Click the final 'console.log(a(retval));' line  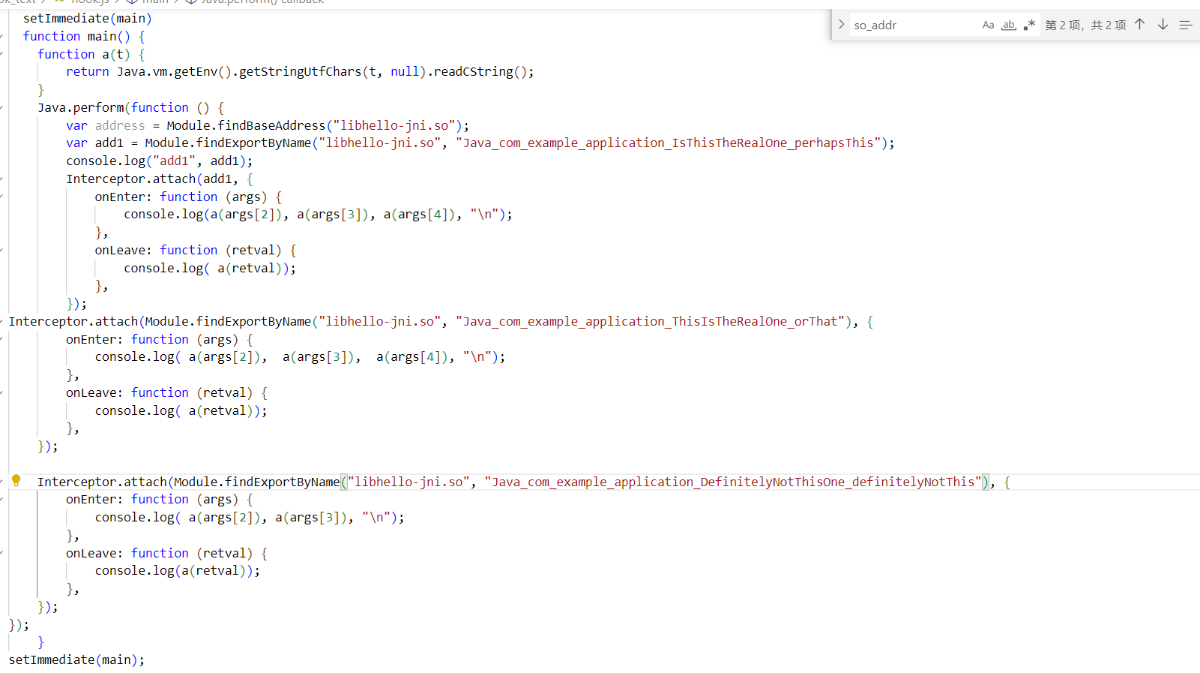[177, 571]
